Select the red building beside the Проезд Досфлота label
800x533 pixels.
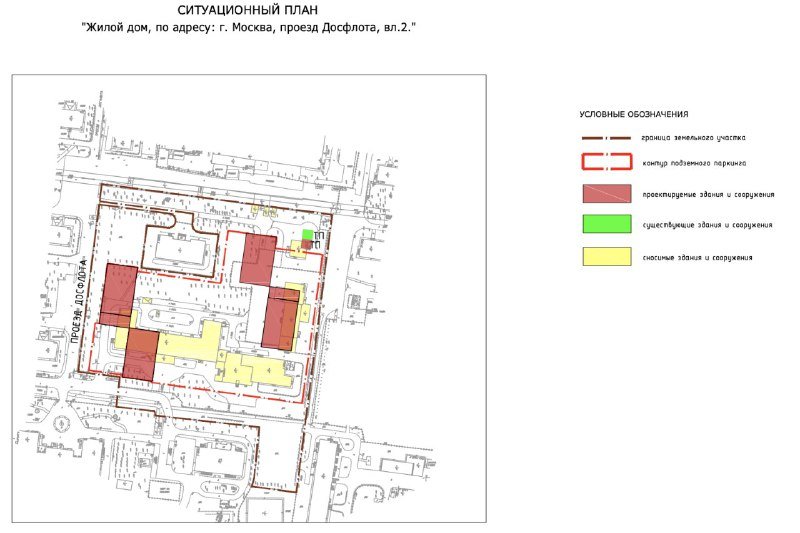point(120,295)
